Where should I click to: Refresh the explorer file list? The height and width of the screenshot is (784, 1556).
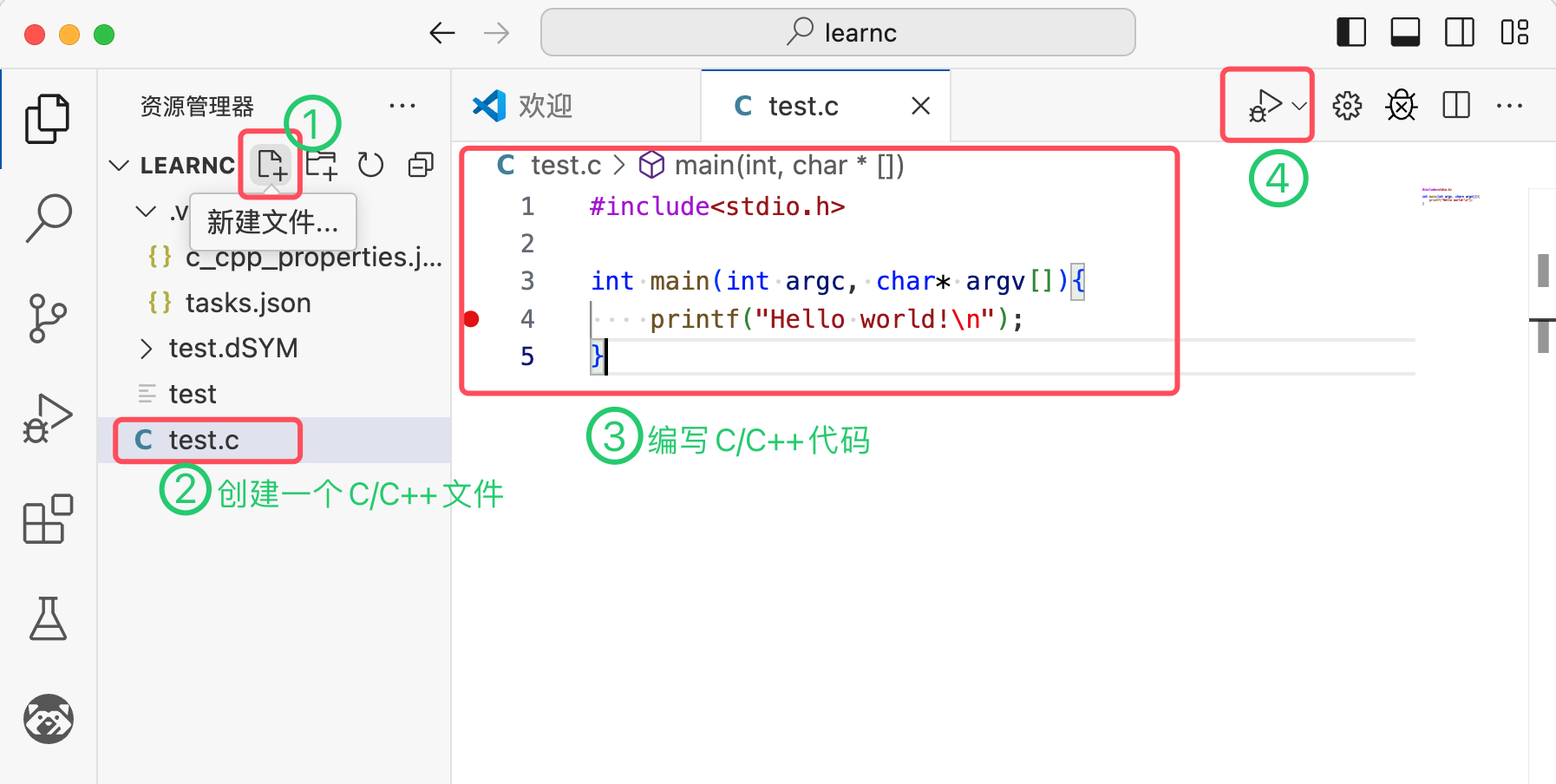[x=371, y=165]
